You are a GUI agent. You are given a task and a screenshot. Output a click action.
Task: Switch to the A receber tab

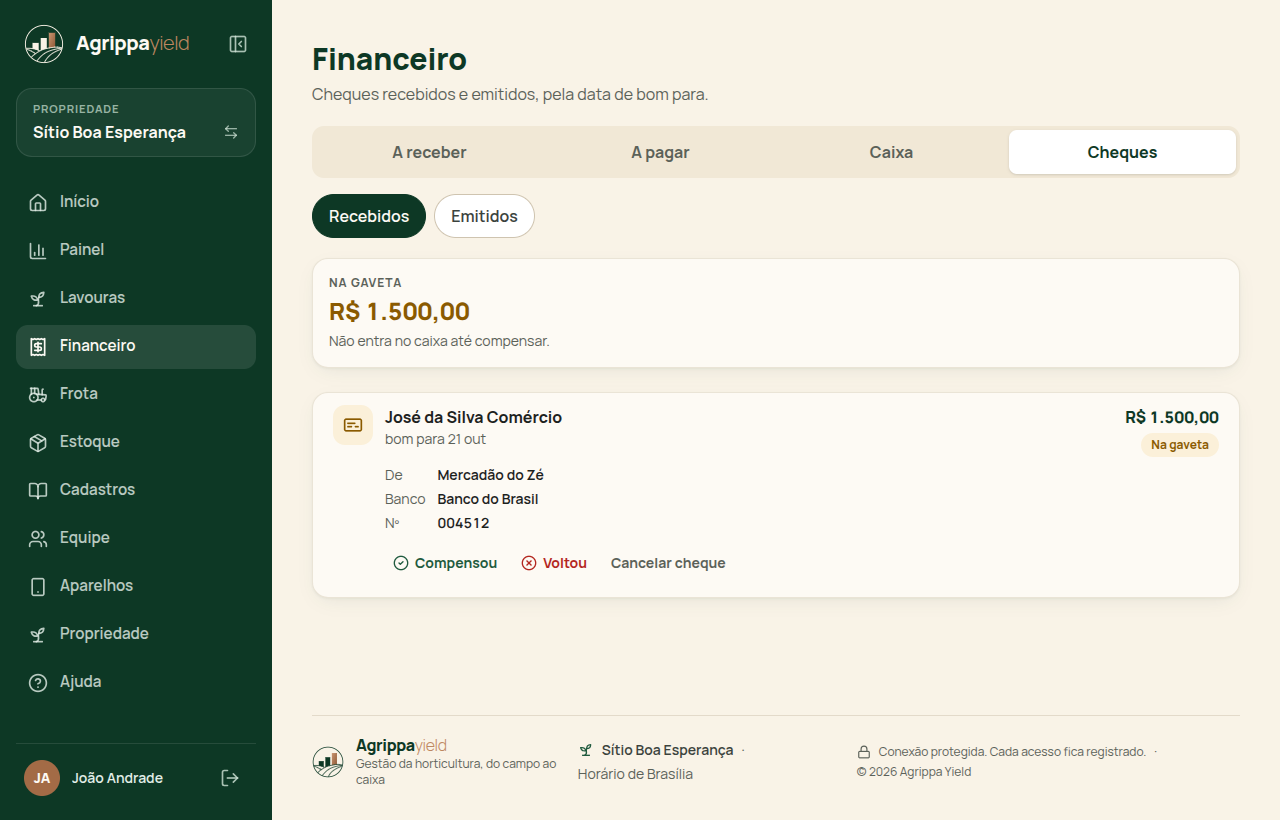coord(429,152)
